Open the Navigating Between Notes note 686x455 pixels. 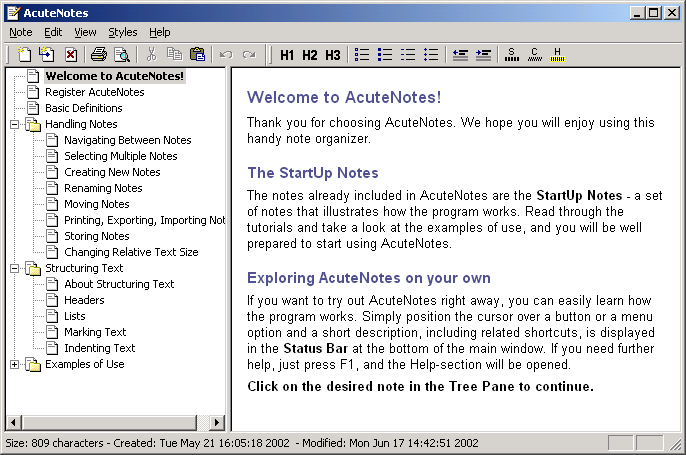pyautogui.click(x=128, y=140)
